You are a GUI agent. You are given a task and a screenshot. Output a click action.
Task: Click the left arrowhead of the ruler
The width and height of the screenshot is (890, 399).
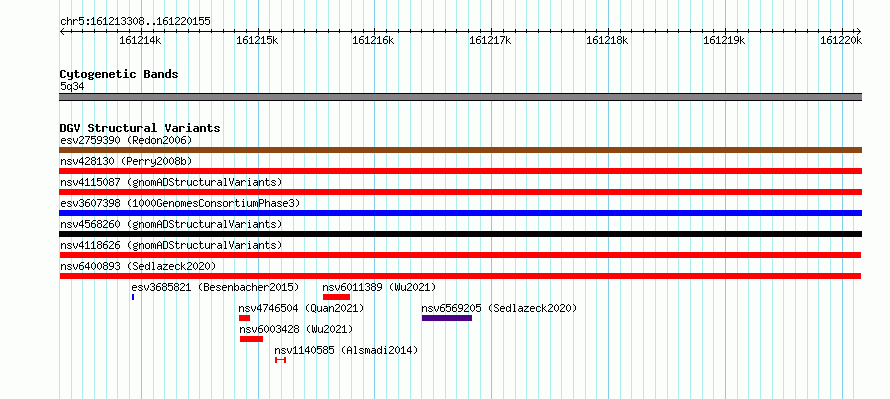coord(62,31)
